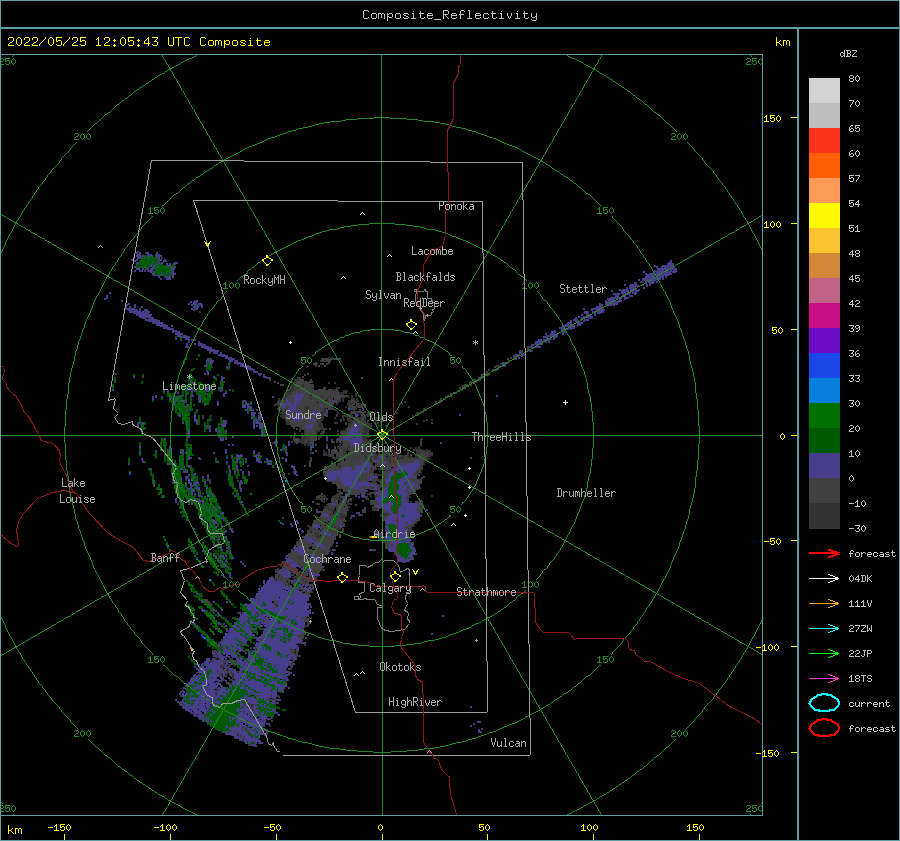Click the magenta 18TS arrow in legend
This screenshot has height=841, width=900.
[824, 679]
